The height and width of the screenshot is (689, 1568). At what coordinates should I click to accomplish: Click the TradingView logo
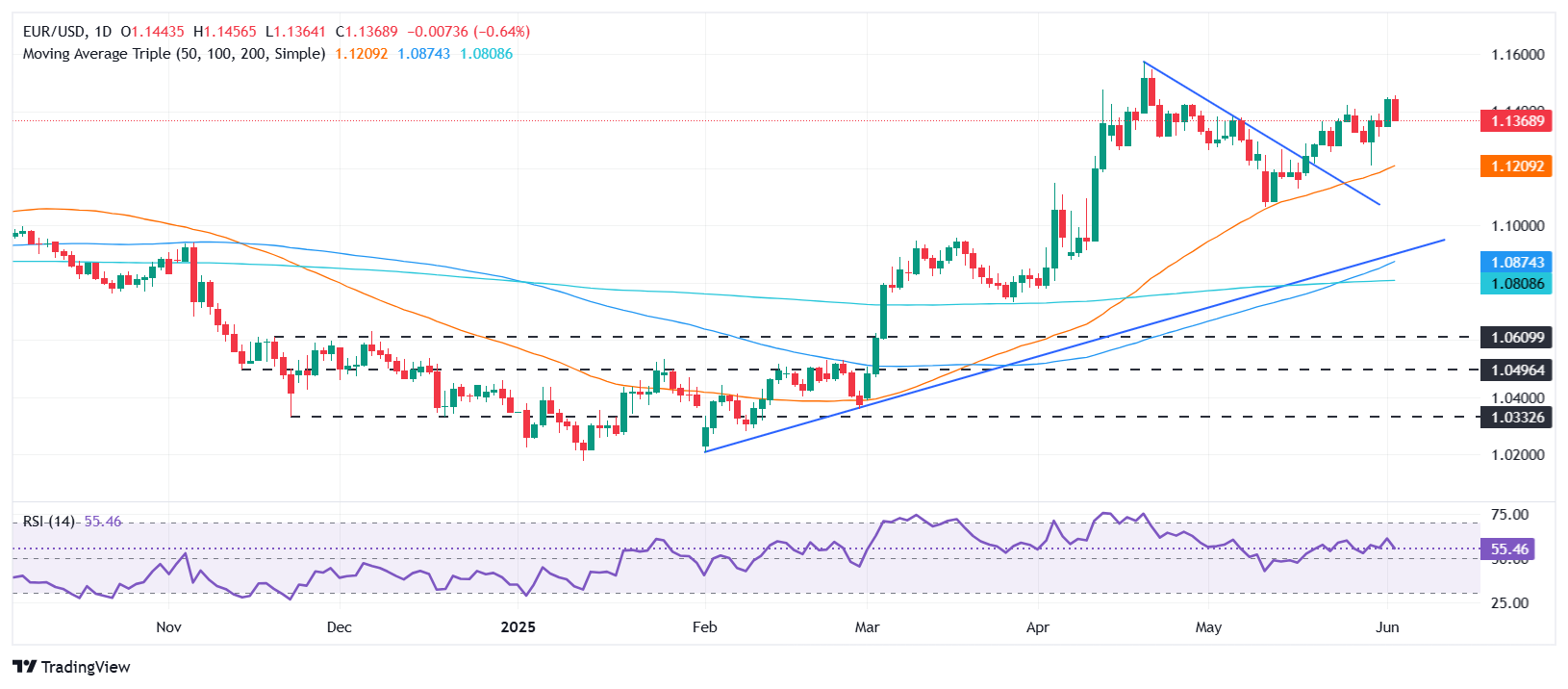click(72, 667)
